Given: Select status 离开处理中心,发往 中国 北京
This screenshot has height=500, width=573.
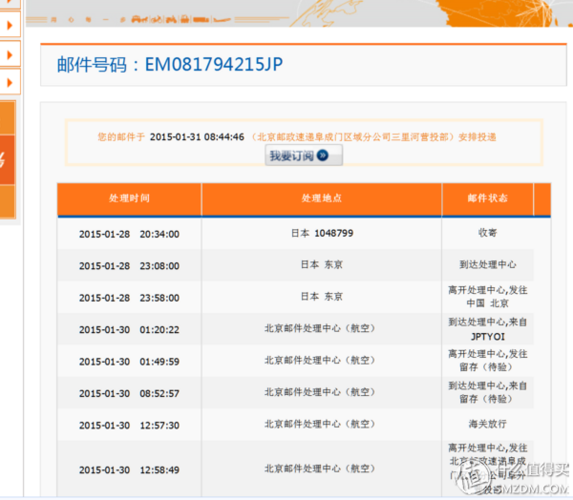Looking at the screenshot, I should (x=487, y=297).
